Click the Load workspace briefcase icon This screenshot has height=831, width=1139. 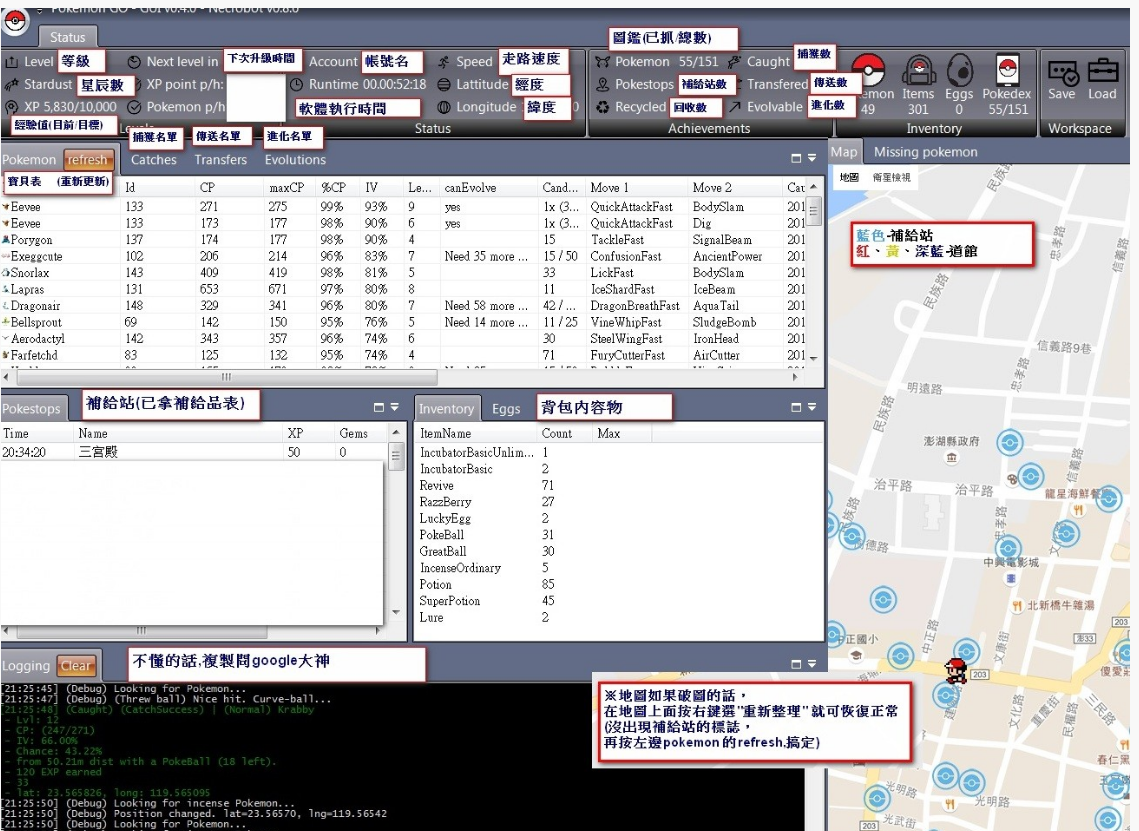tap(1102, 72)
